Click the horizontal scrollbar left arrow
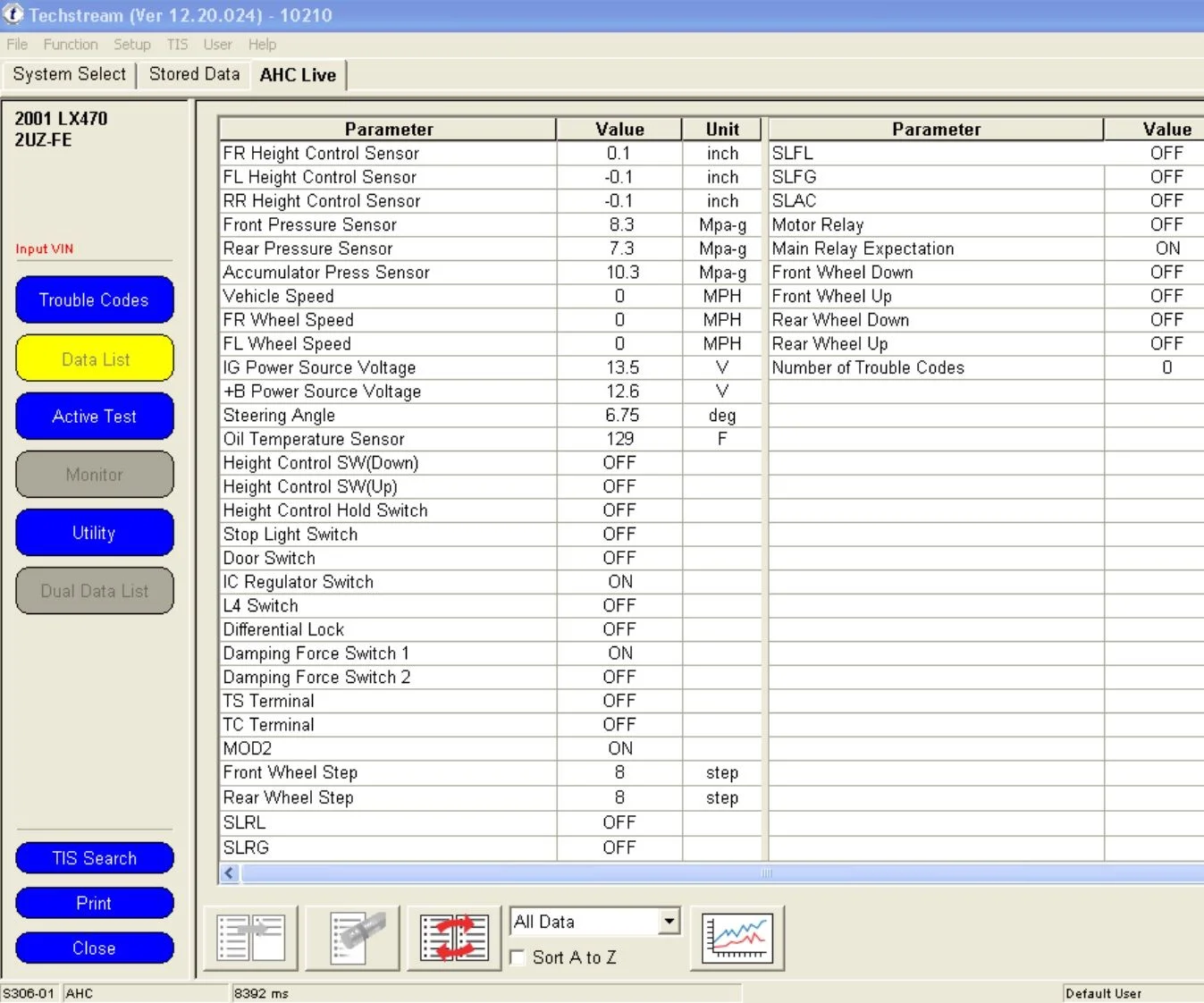 pos(230,873)
